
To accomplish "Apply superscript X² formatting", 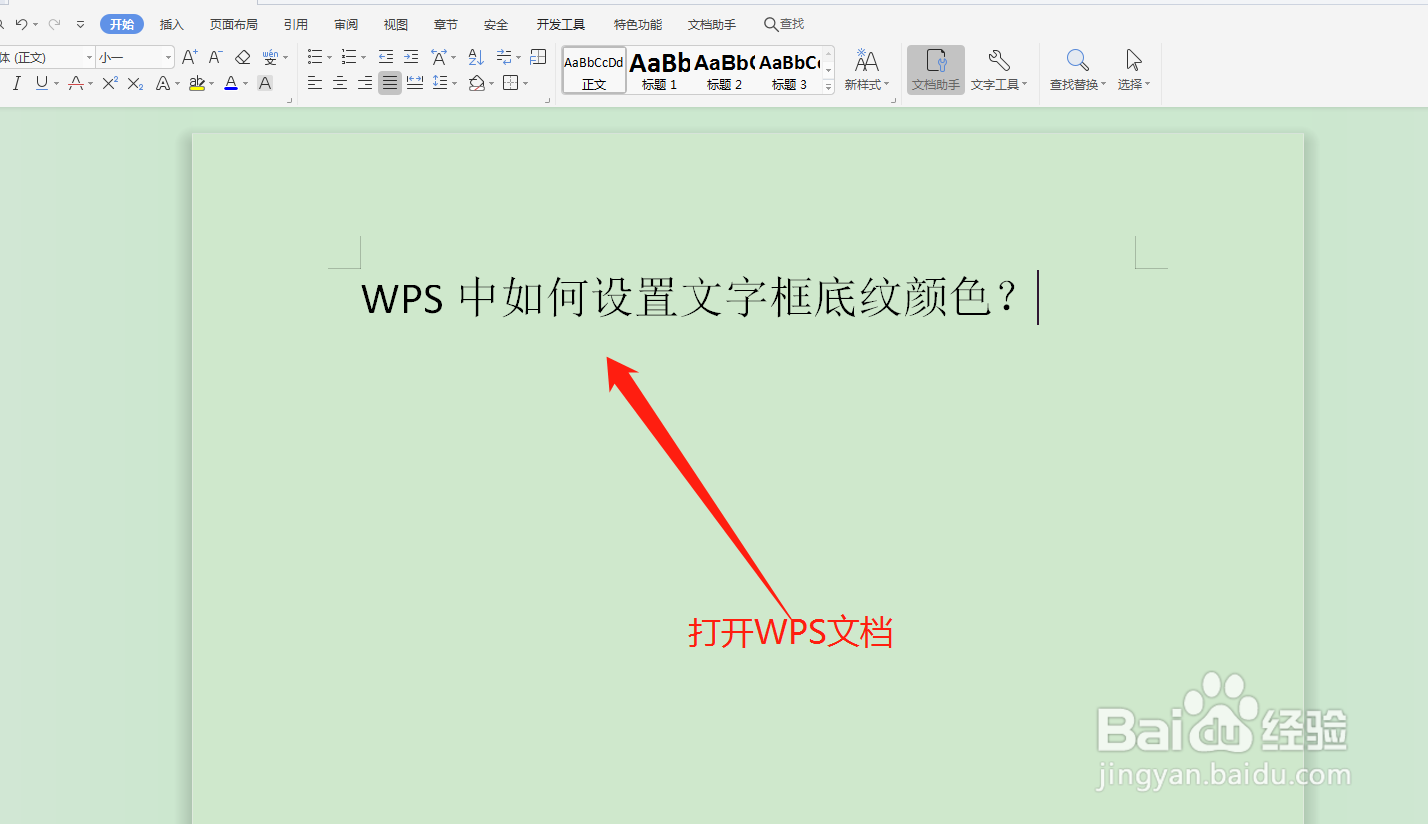I will click(110, 83).
